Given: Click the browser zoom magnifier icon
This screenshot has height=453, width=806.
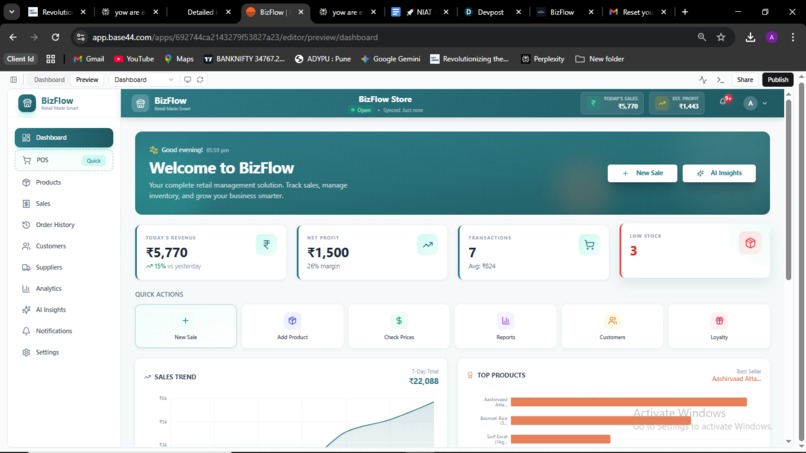Looking at the screenshot, I should click(702, 37).
